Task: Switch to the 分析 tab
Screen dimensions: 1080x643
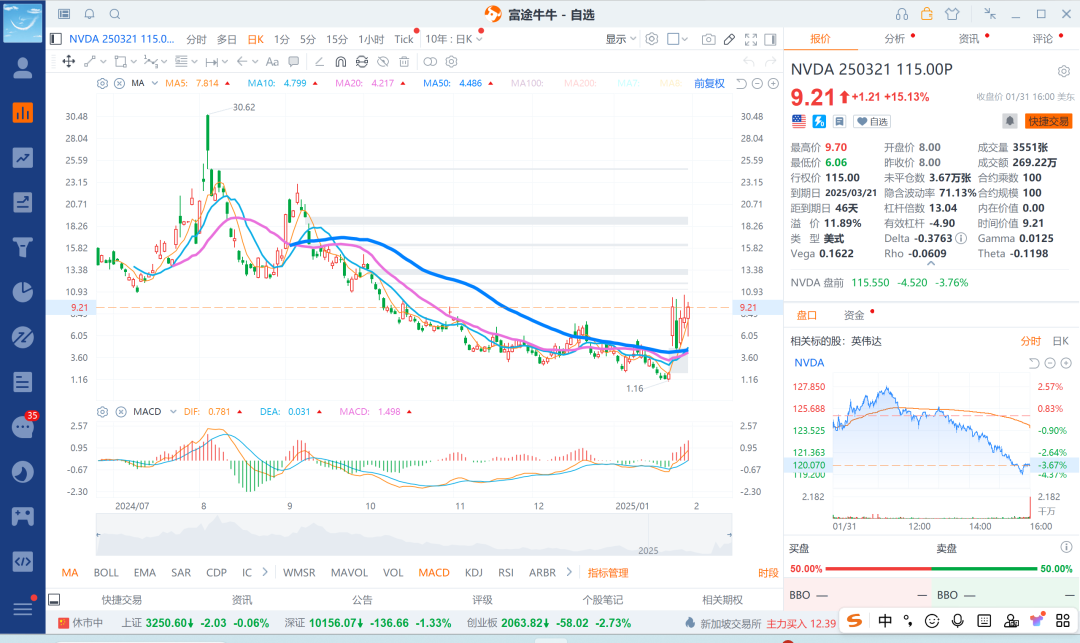Action: point(894,39)
